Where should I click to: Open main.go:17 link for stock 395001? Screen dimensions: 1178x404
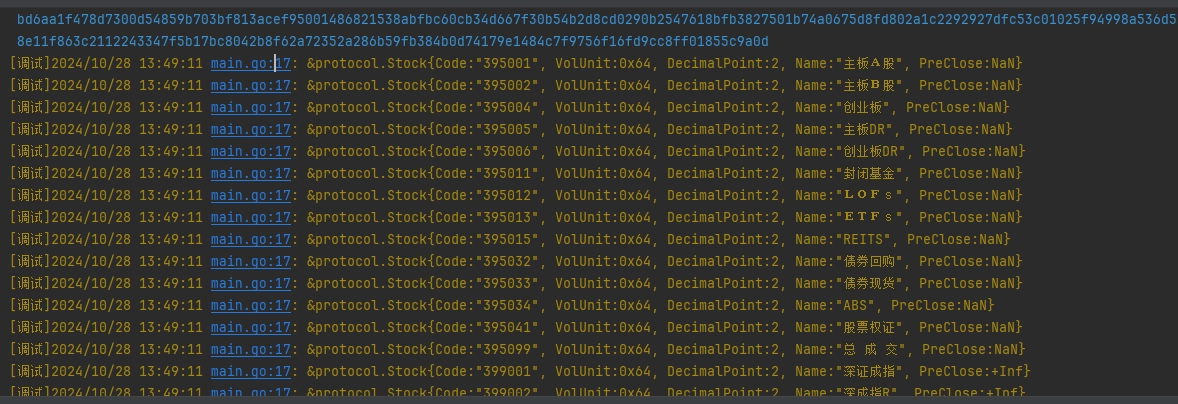(250, 64)
